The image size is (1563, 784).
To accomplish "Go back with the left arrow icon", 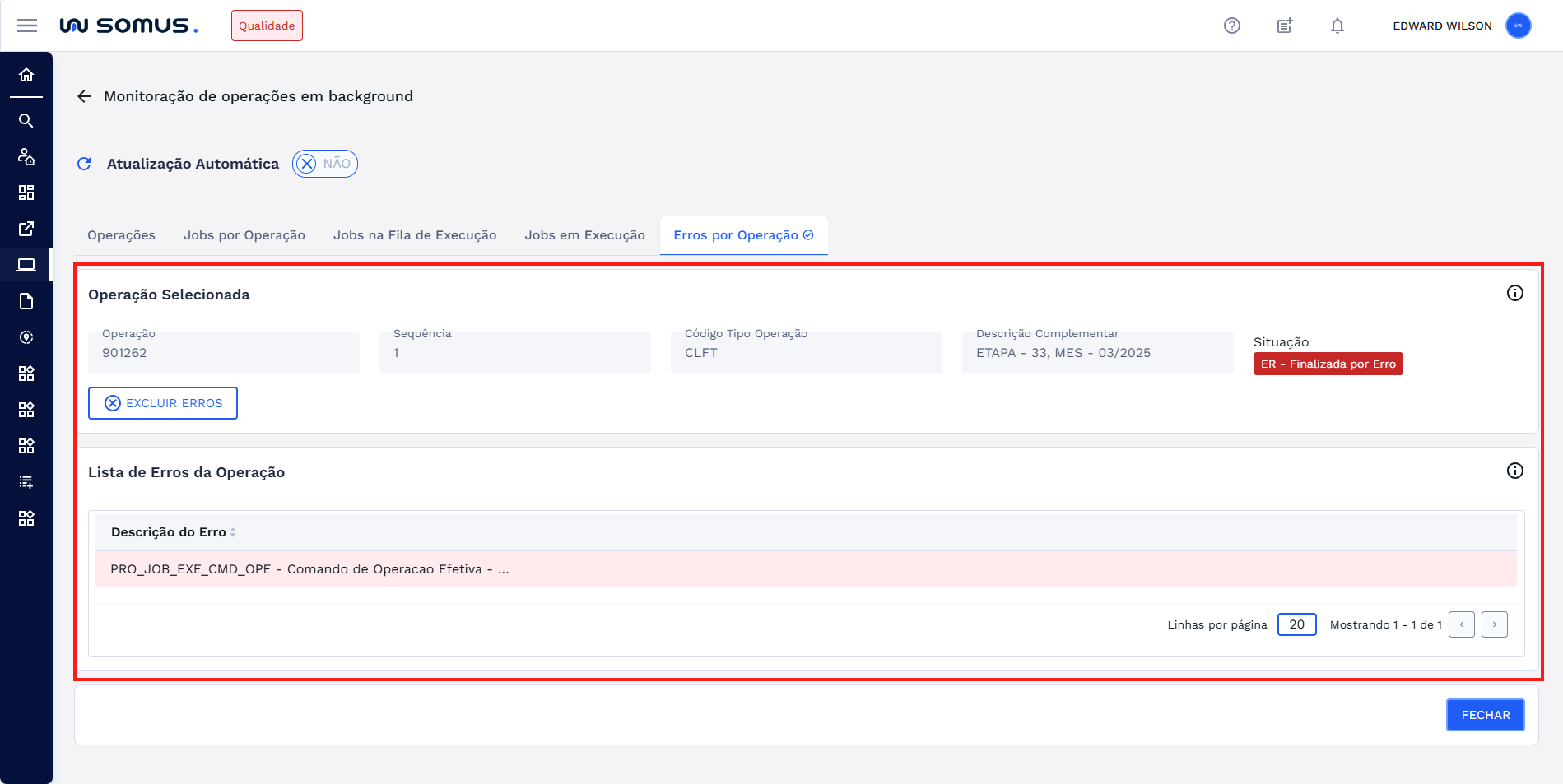I will click(84, 96).
